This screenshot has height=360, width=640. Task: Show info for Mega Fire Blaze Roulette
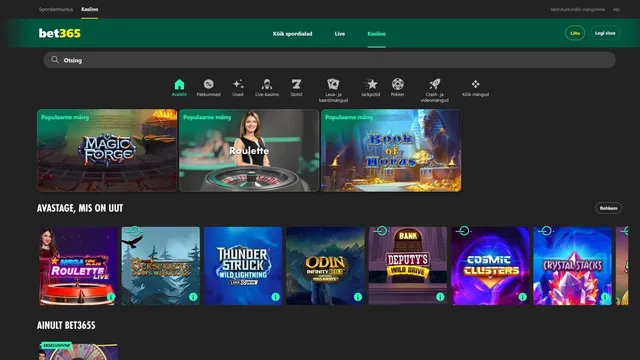click(111, 297)
